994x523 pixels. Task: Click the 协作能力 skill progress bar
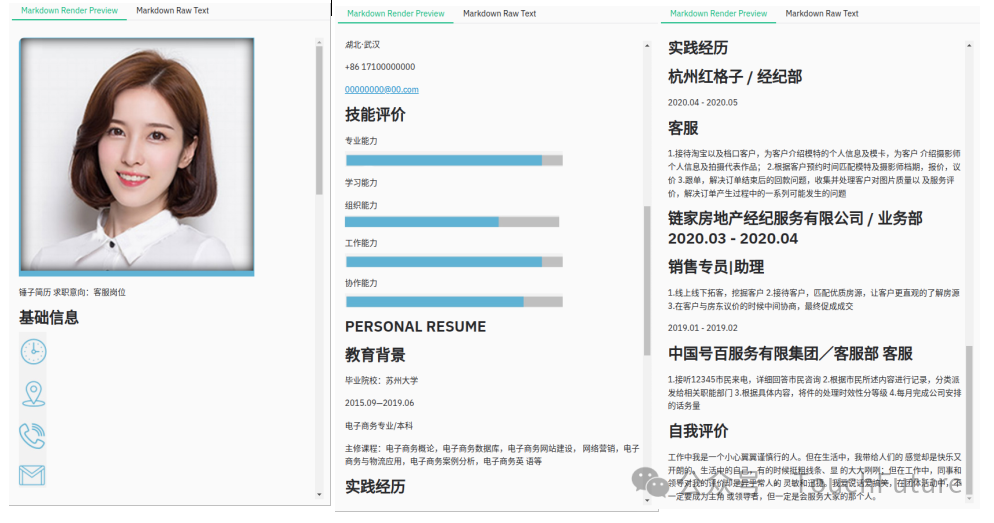point(453,301)
